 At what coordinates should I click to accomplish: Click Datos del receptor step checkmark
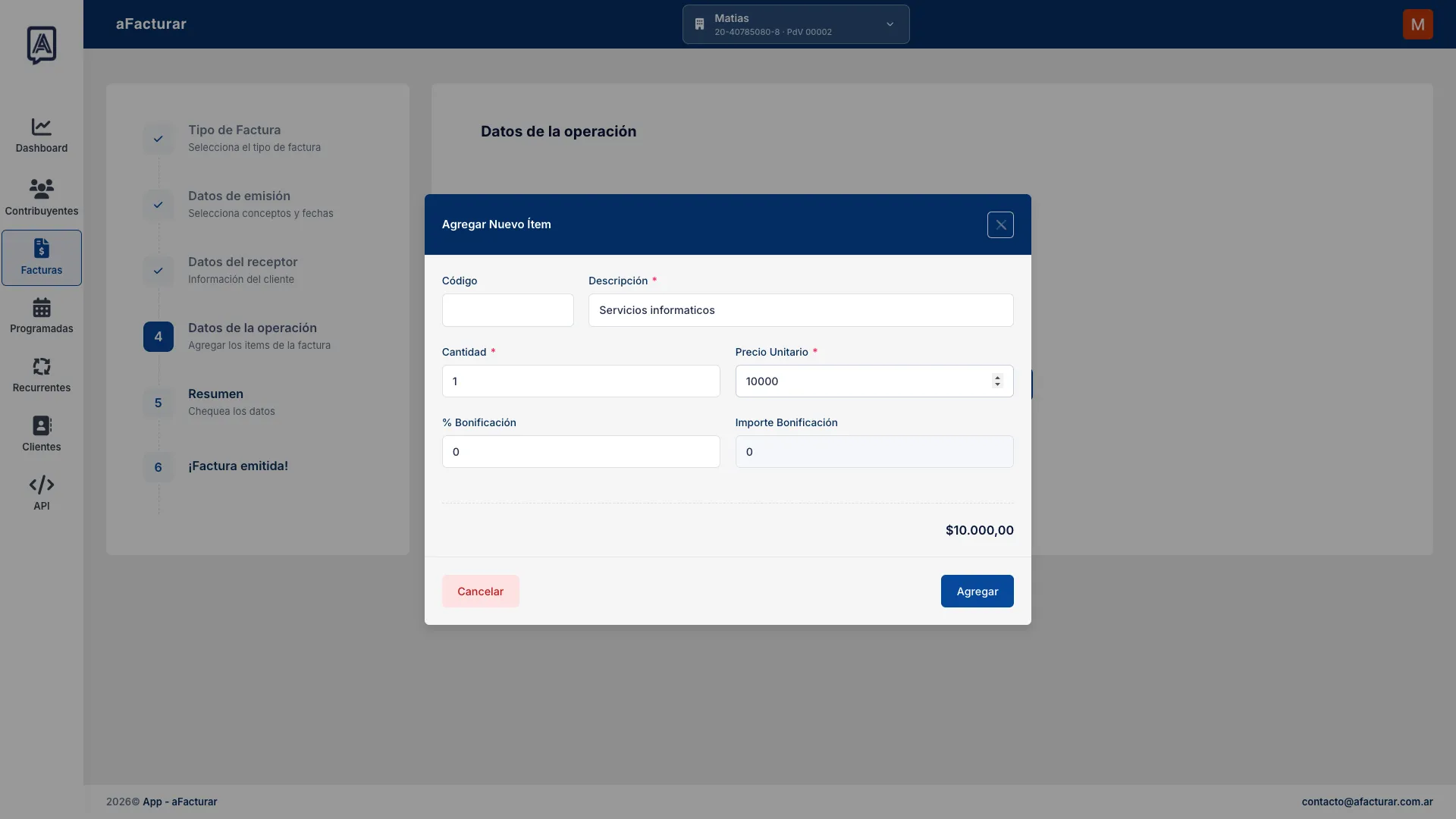[x=158, y=271]
